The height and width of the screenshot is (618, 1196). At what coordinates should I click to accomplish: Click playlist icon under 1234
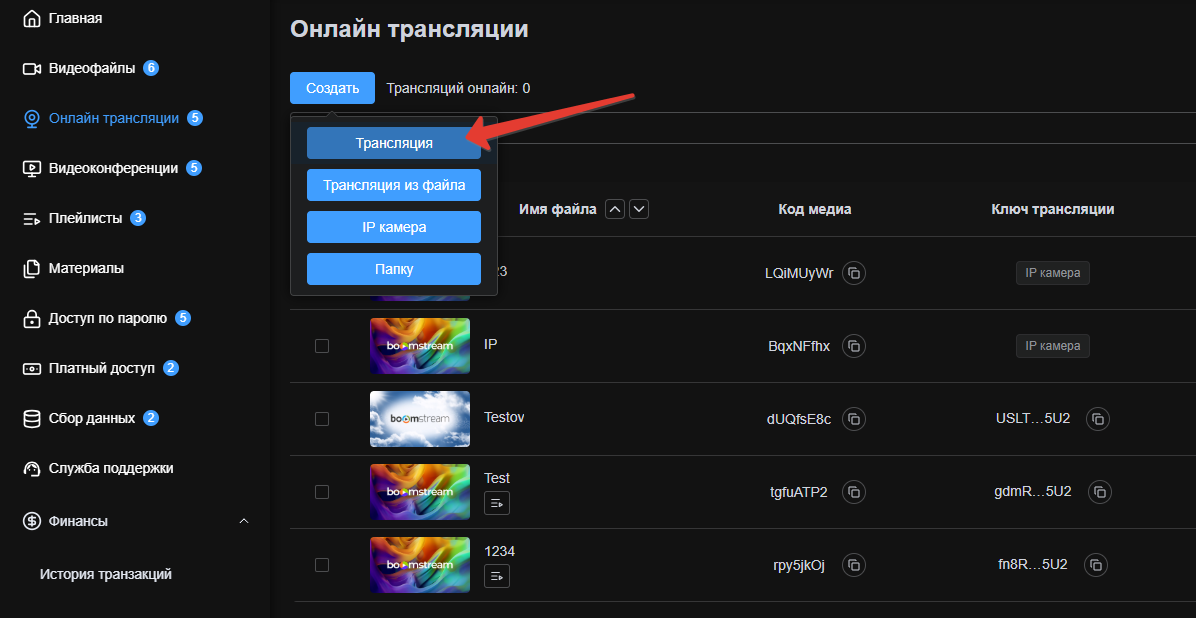pos(497,576)
